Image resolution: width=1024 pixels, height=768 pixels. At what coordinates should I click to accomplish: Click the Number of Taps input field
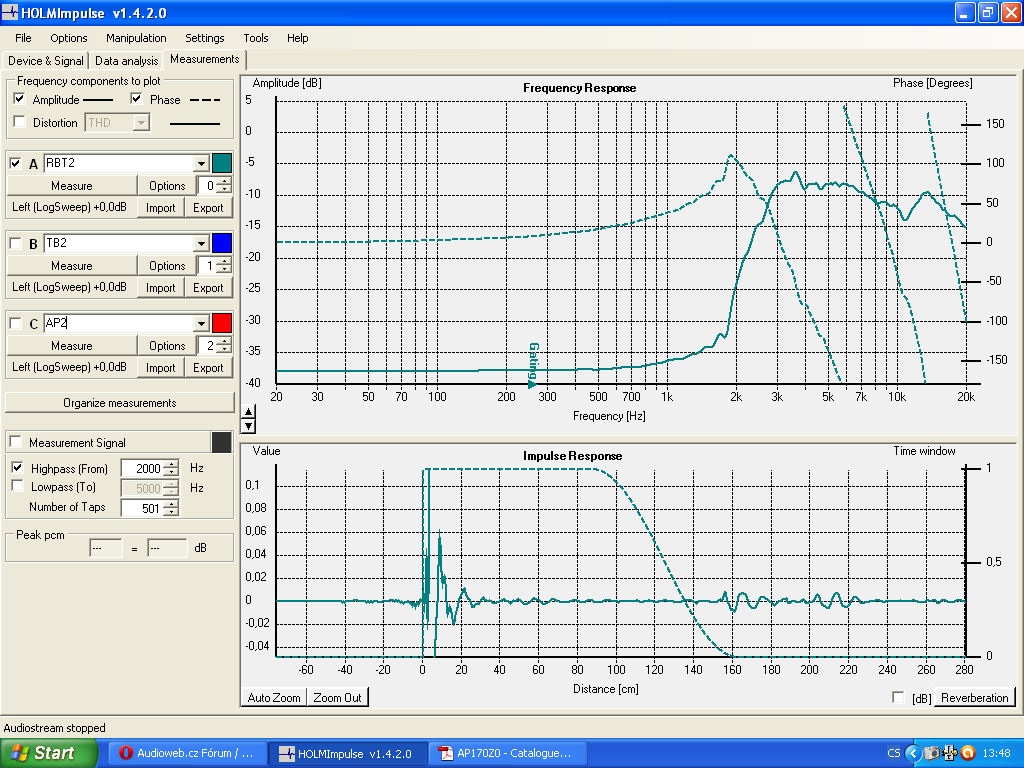coord(142,508)
